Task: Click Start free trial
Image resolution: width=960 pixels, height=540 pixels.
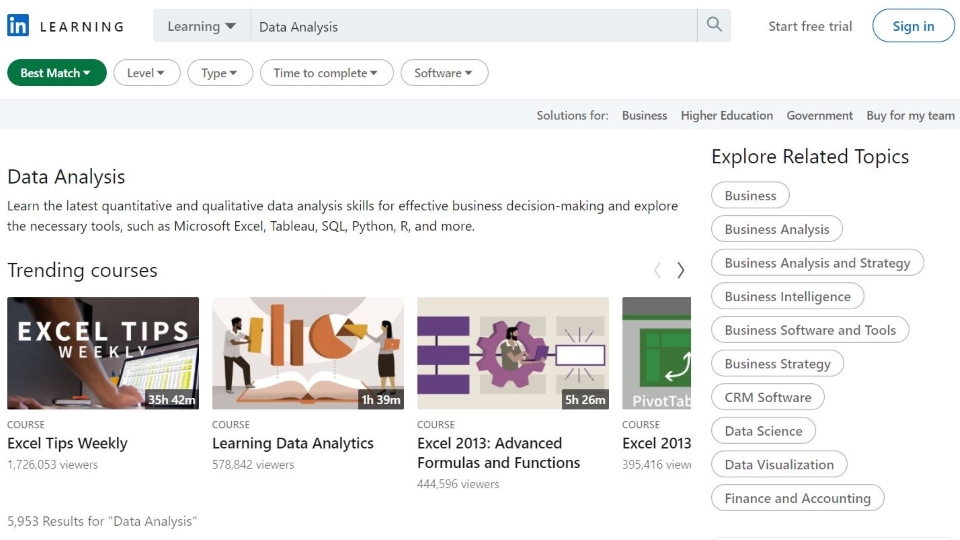Action: pos(810,26)
